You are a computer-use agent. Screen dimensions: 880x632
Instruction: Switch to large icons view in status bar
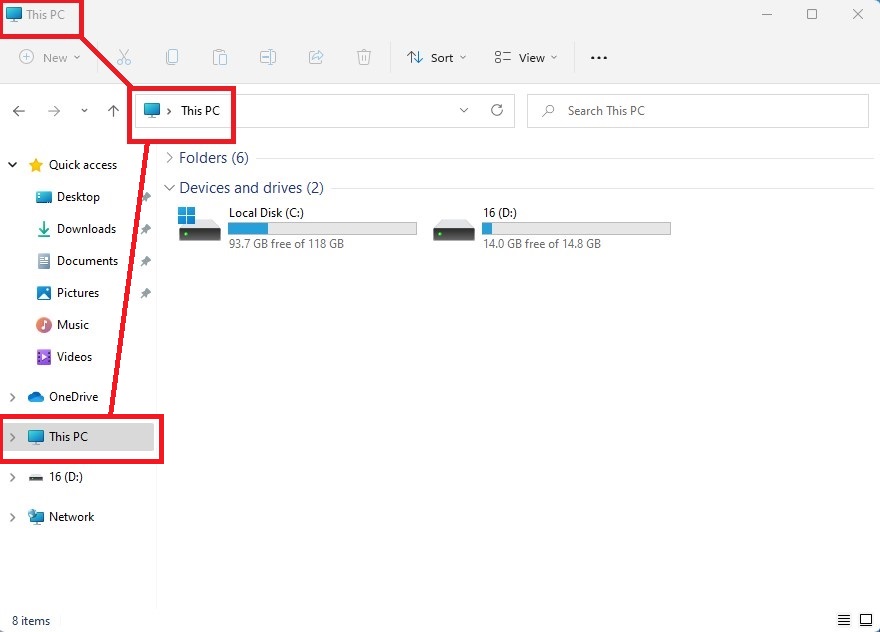coord(866,620)
